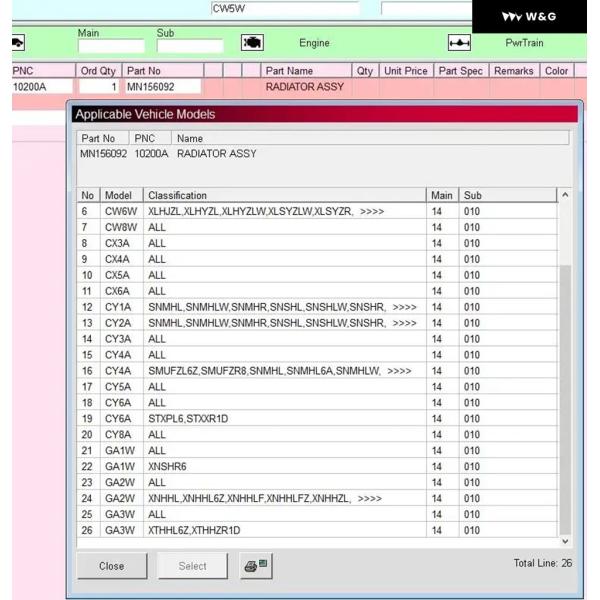Screen dimensions: 600x600
Task: Select row 21 GA1W with ALL classification
Action: (x=317, y=450)
